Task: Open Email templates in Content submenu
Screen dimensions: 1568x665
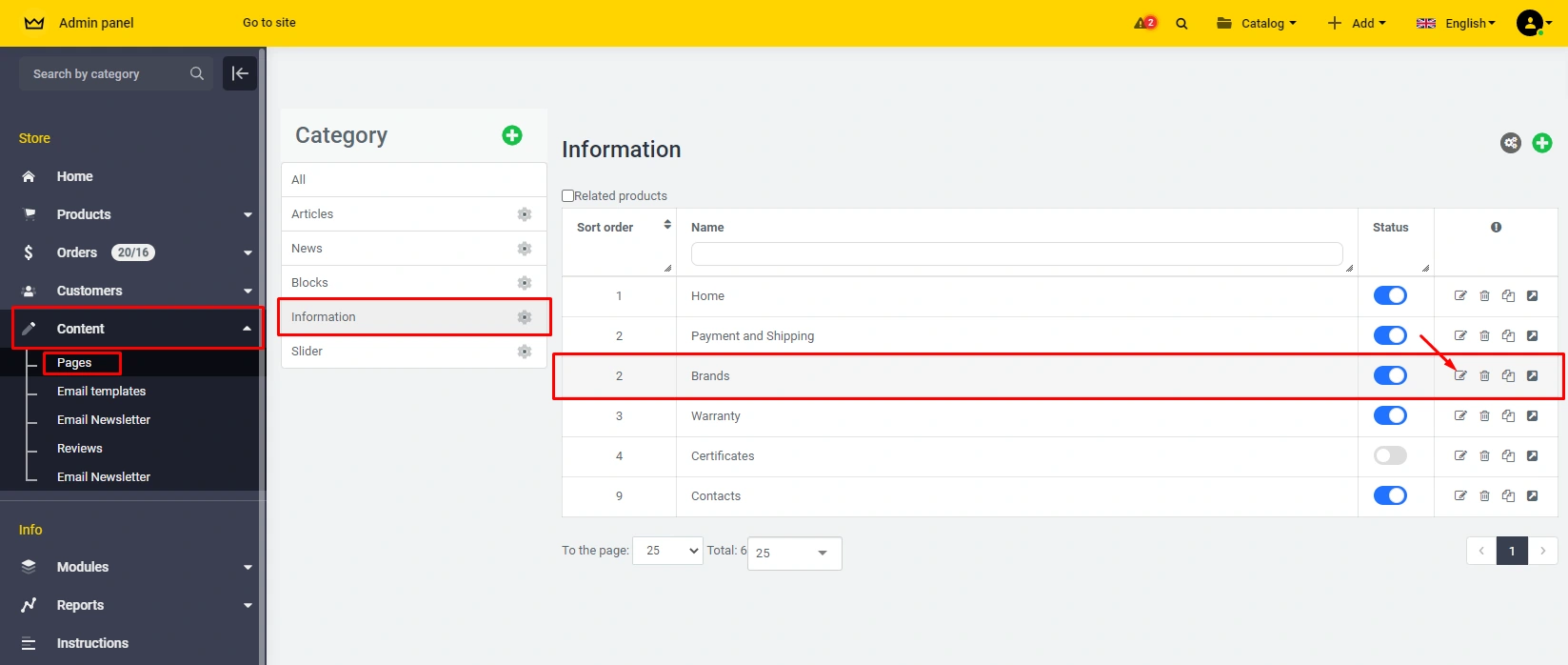Action: click(x=101, y=392)
